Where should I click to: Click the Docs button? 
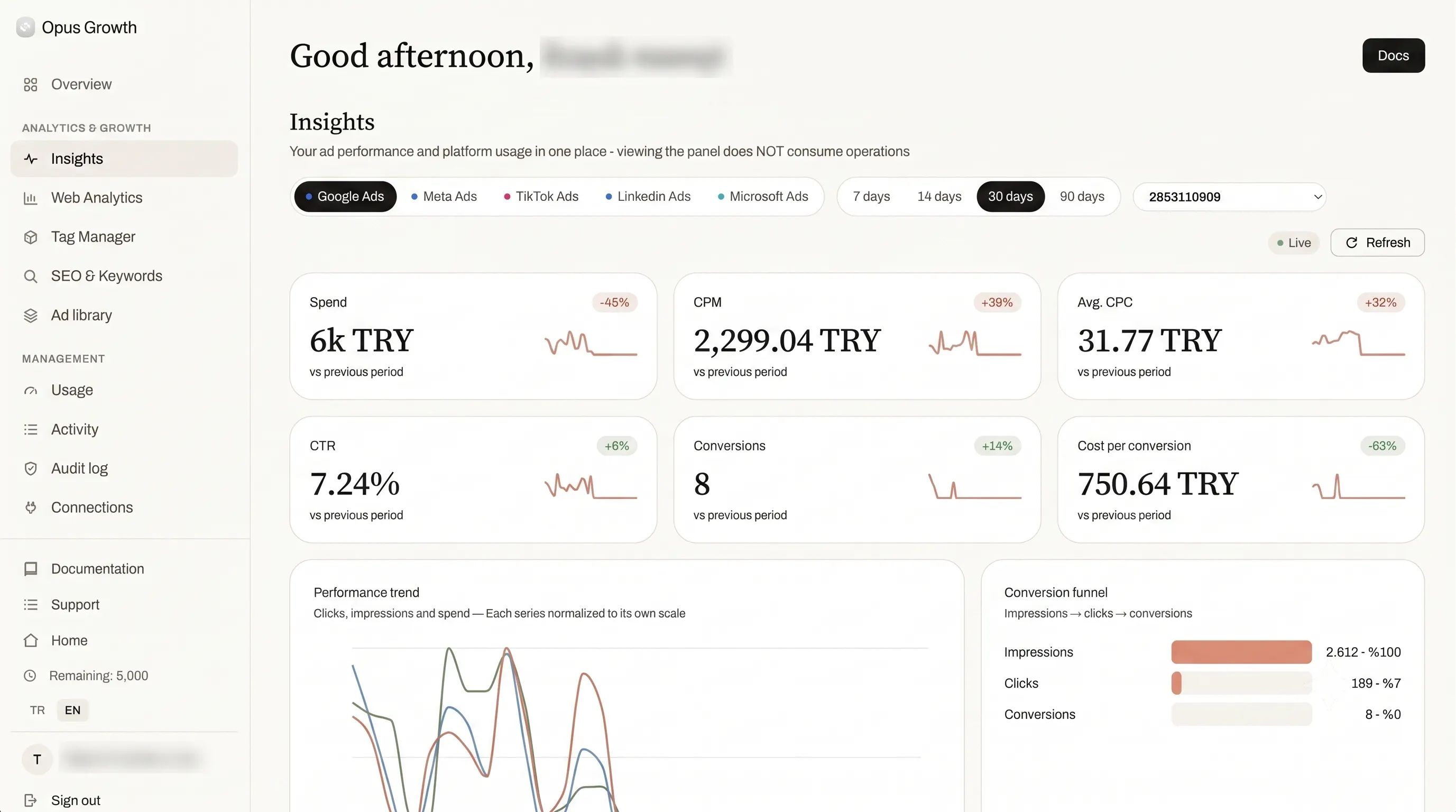coord(1394,56)
